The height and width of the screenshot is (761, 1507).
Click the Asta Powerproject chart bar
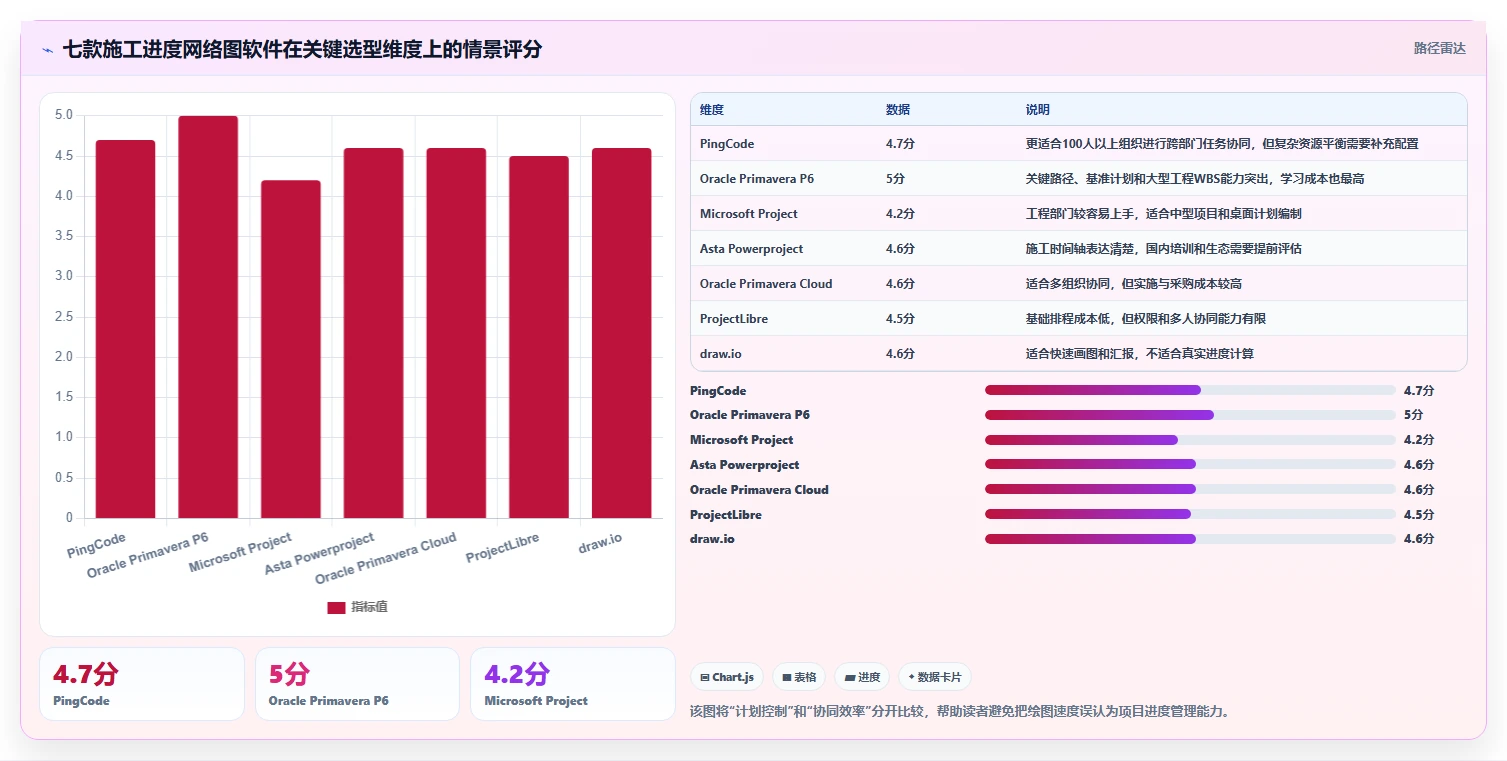pos(374,333)
